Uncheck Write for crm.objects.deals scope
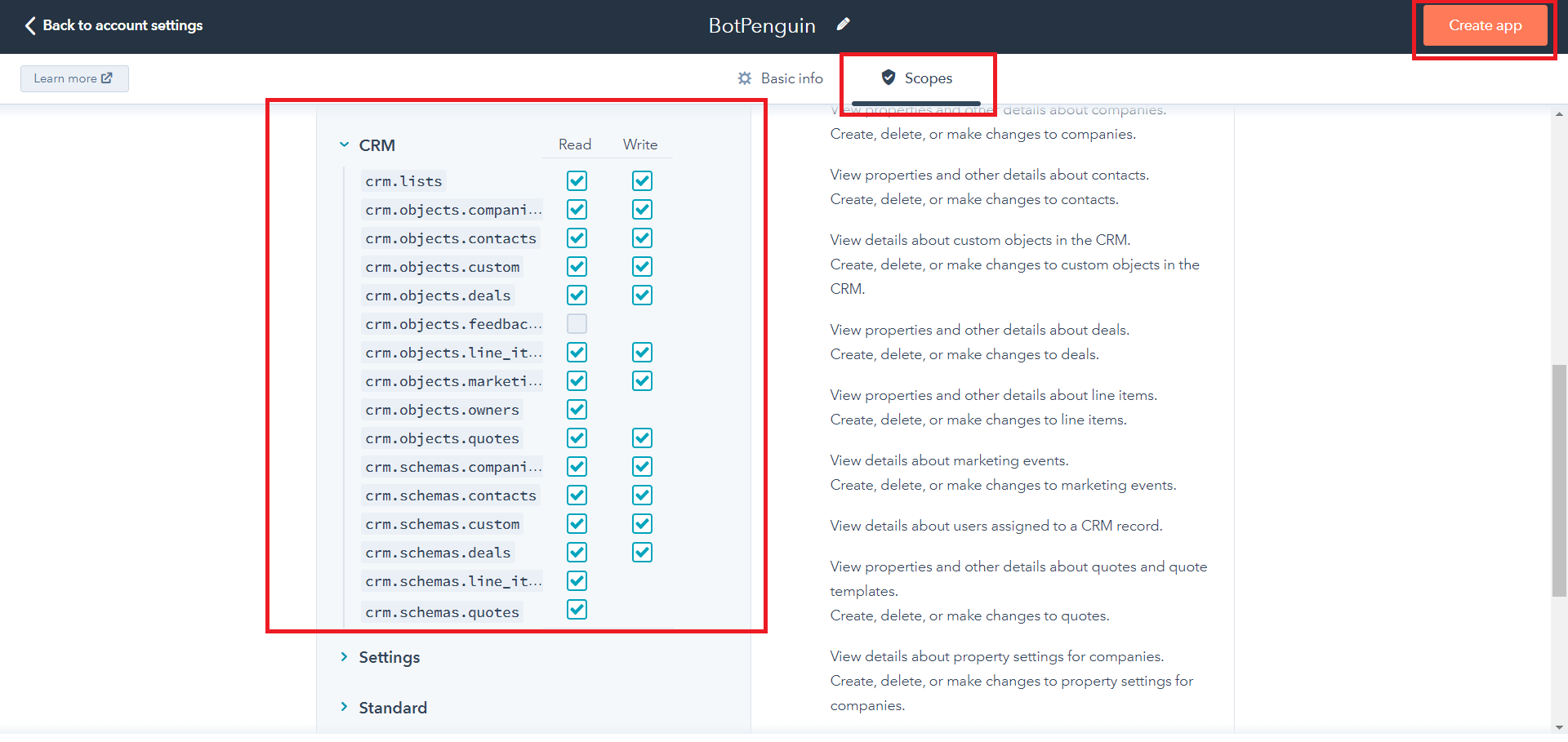 pos(642,295)
